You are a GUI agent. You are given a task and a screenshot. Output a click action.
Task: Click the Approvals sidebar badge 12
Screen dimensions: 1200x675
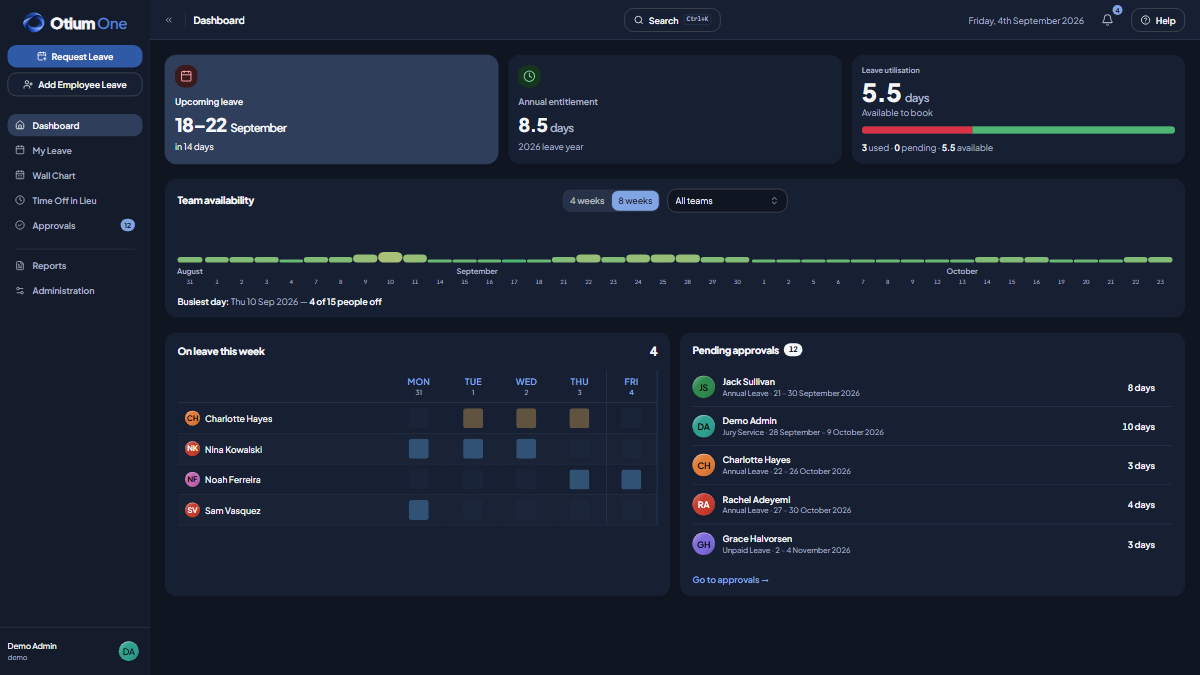pyautogui.click(x=127, y=226)
